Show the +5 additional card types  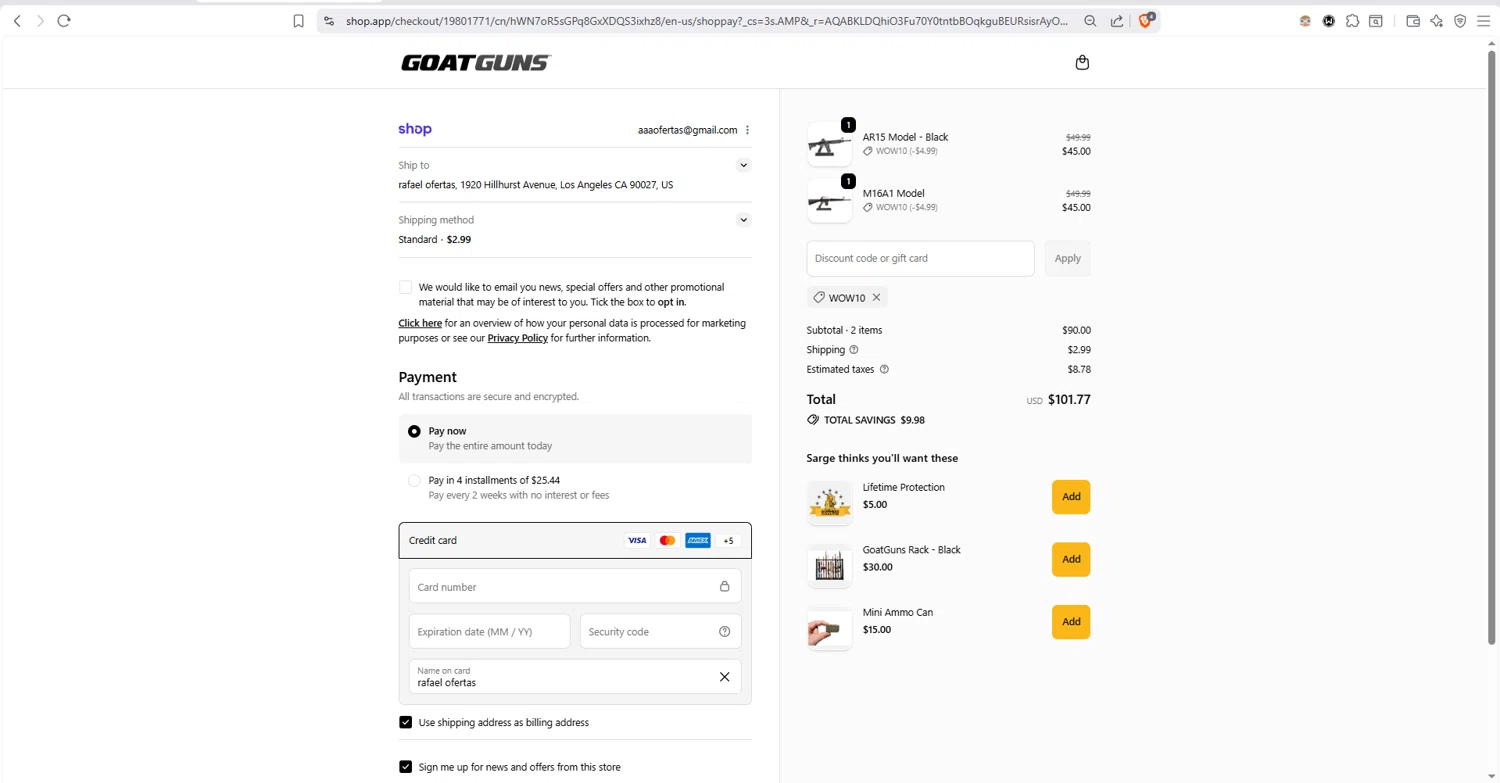click(728, 541)
